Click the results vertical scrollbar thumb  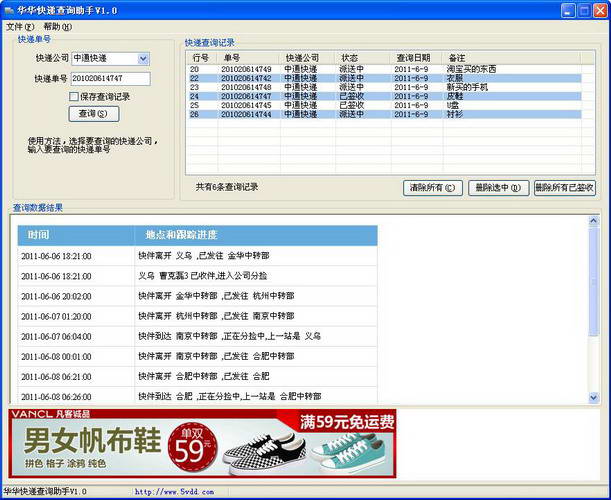pyautogui.click(x=593, y=281)
